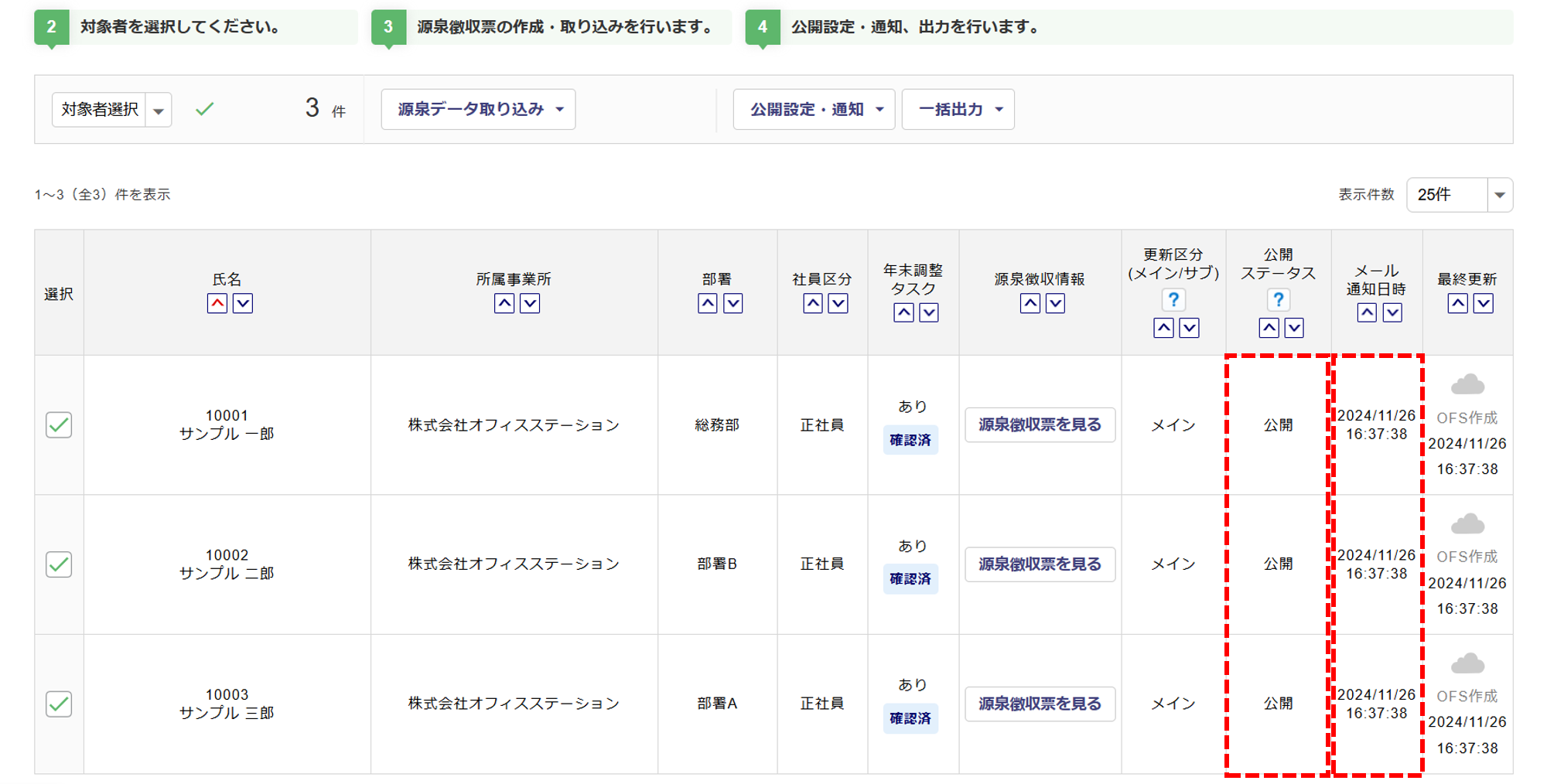Image resolution: width=1547 pixels, height=784 pixels.
Task: Sort 氏名 column descending
Action: (x=243, y=304)
